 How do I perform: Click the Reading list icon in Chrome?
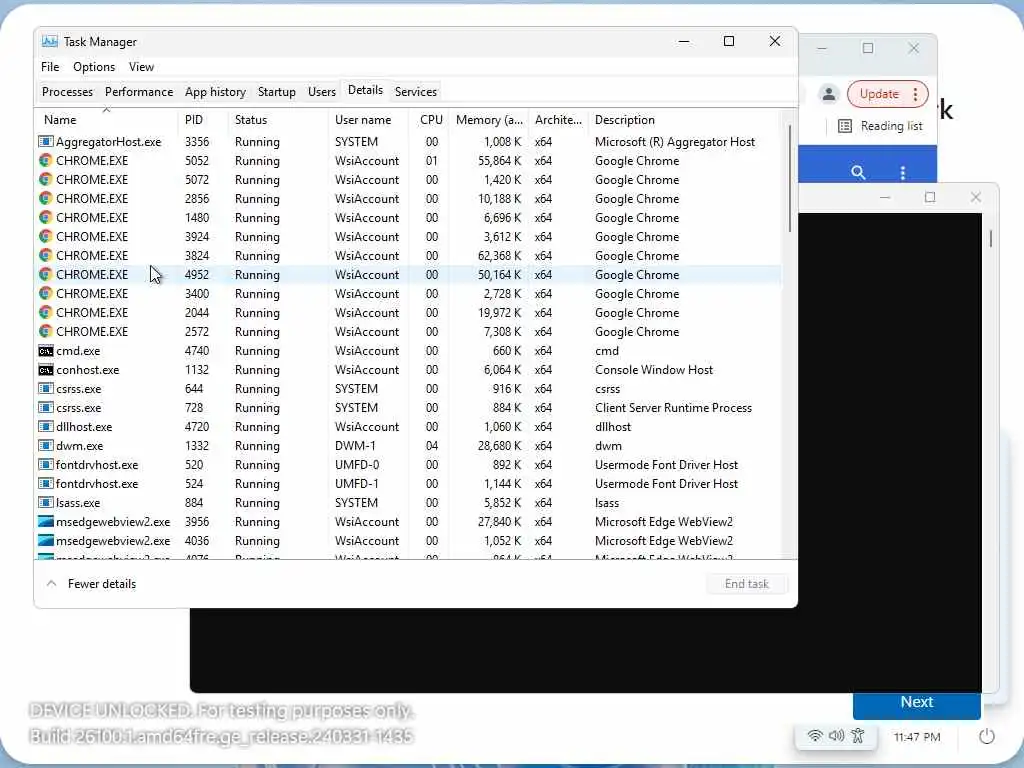click(844, 126)
